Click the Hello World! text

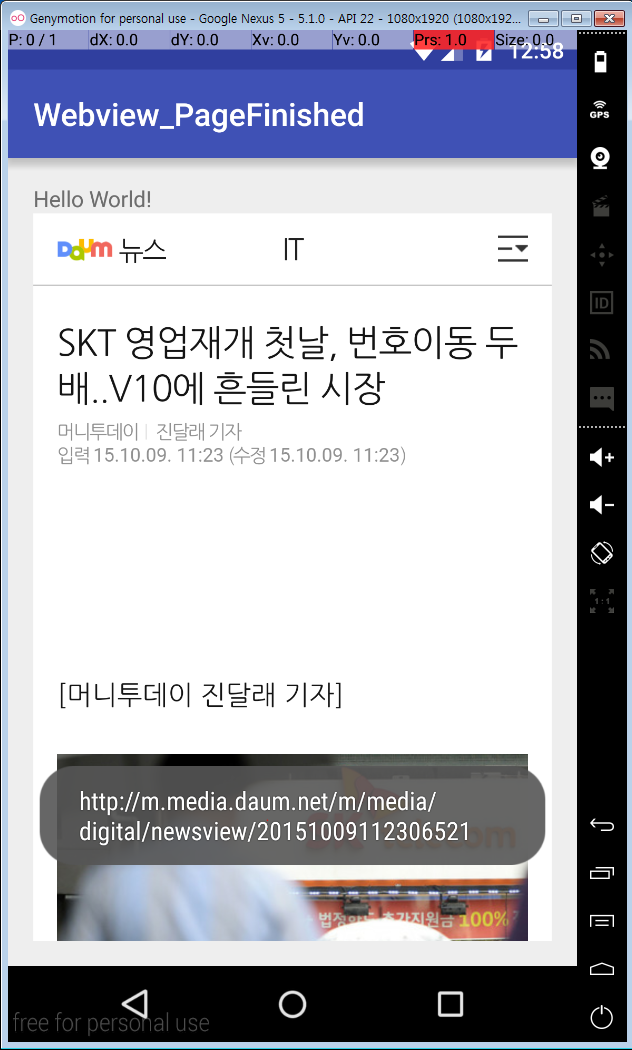click(92, 199)
